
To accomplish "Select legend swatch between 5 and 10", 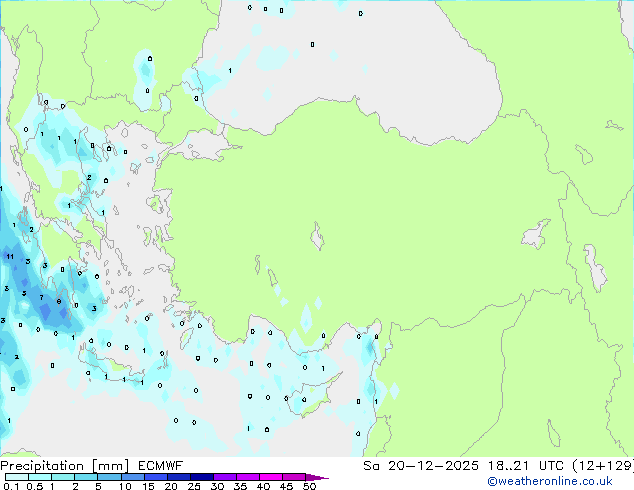I will [109, 477].
